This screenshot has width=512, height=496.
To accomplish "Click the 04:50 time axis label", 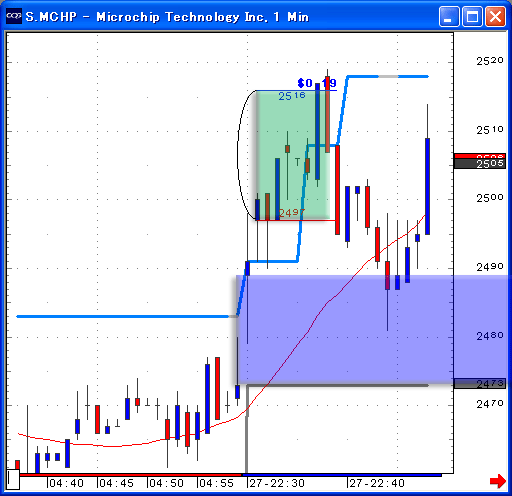I will 167,483.
